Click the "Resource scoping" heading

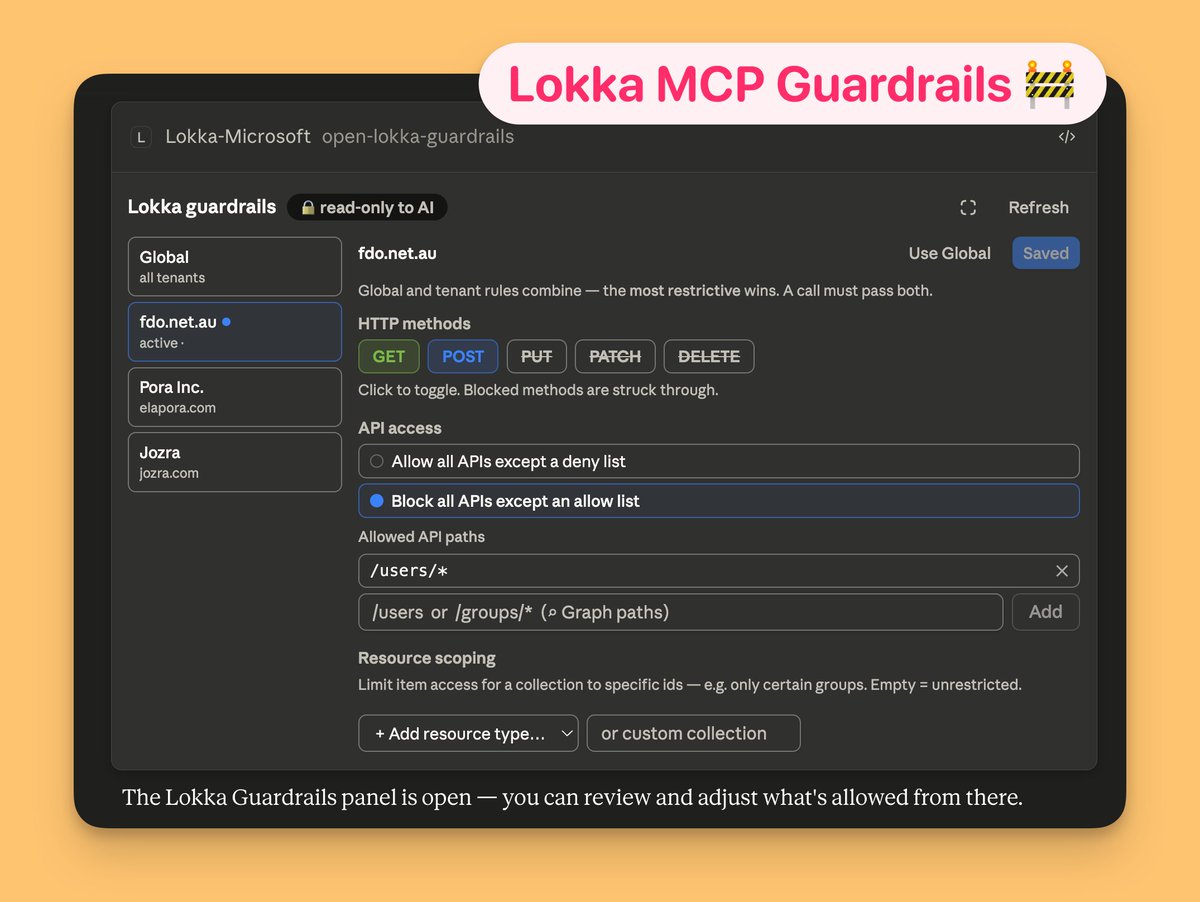click(427, 658)
